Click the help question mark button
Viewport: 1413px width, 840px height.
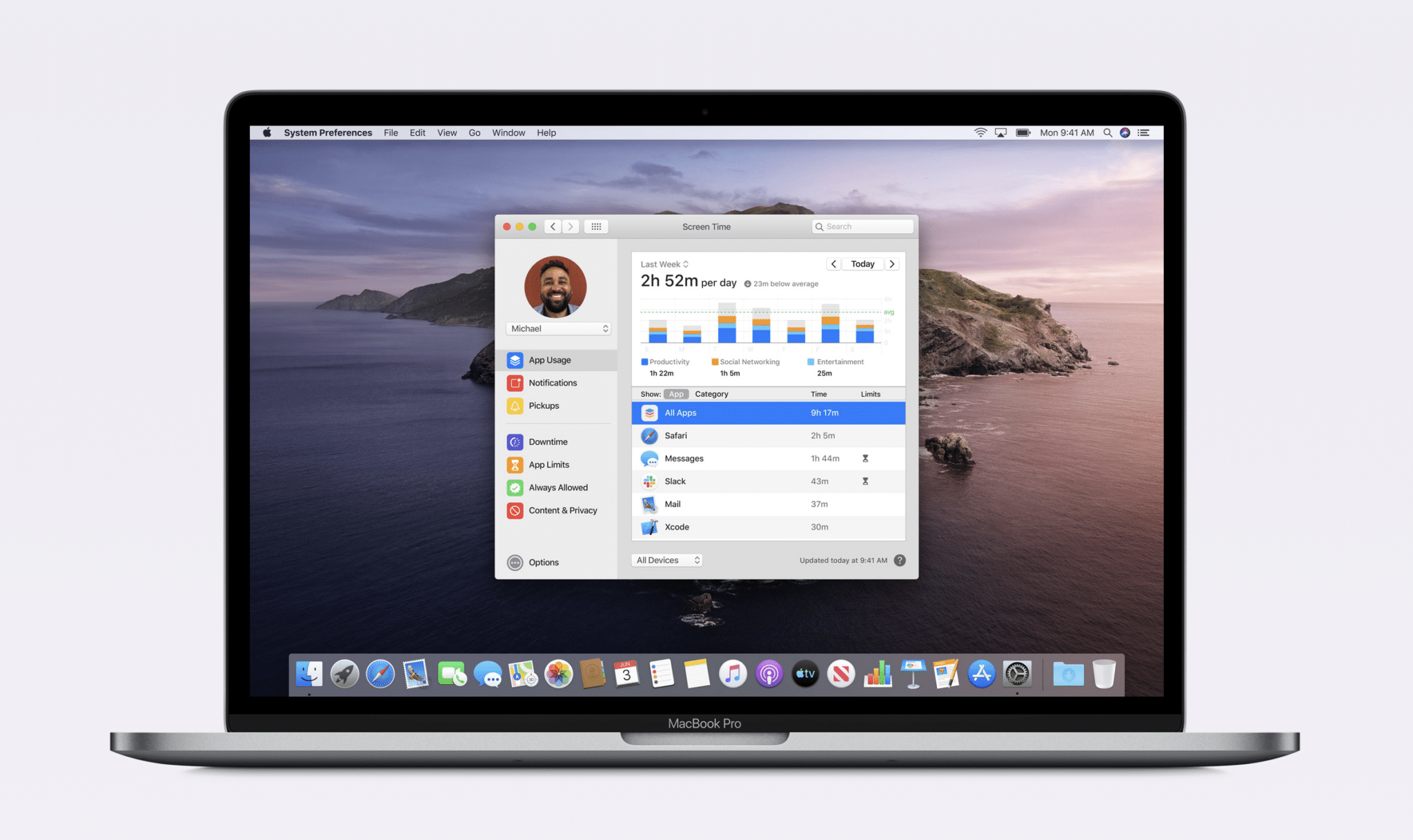pyautogui.click(x=900, y=560)
